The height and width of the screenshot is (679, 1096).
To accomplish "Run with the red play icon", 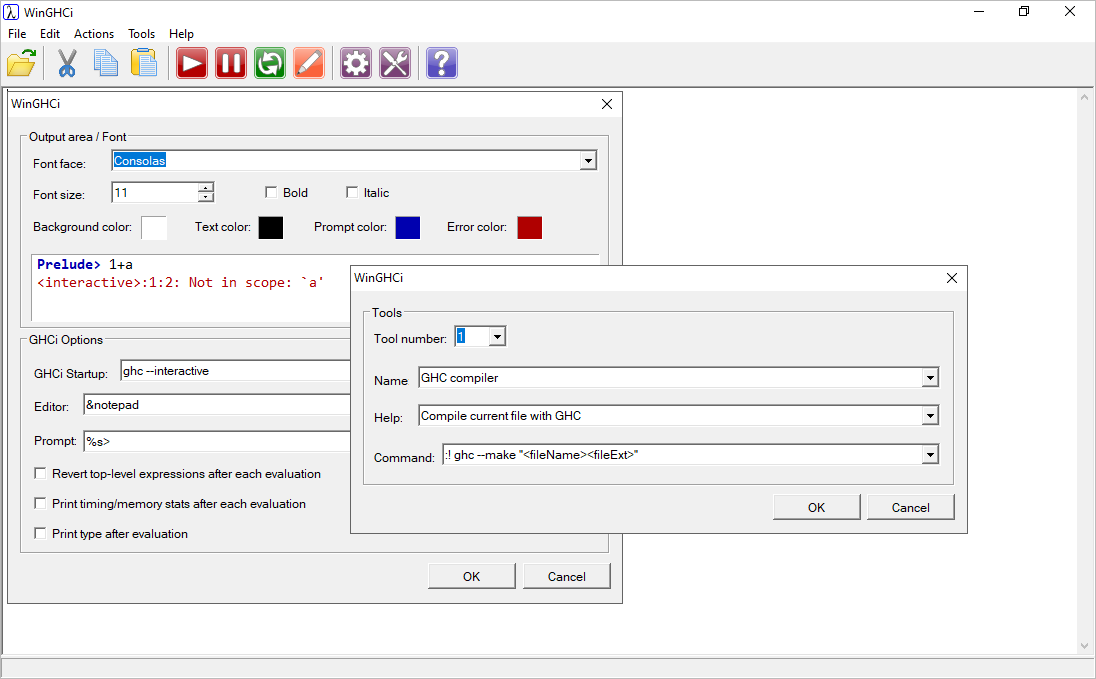I will (x=192, y=63).
